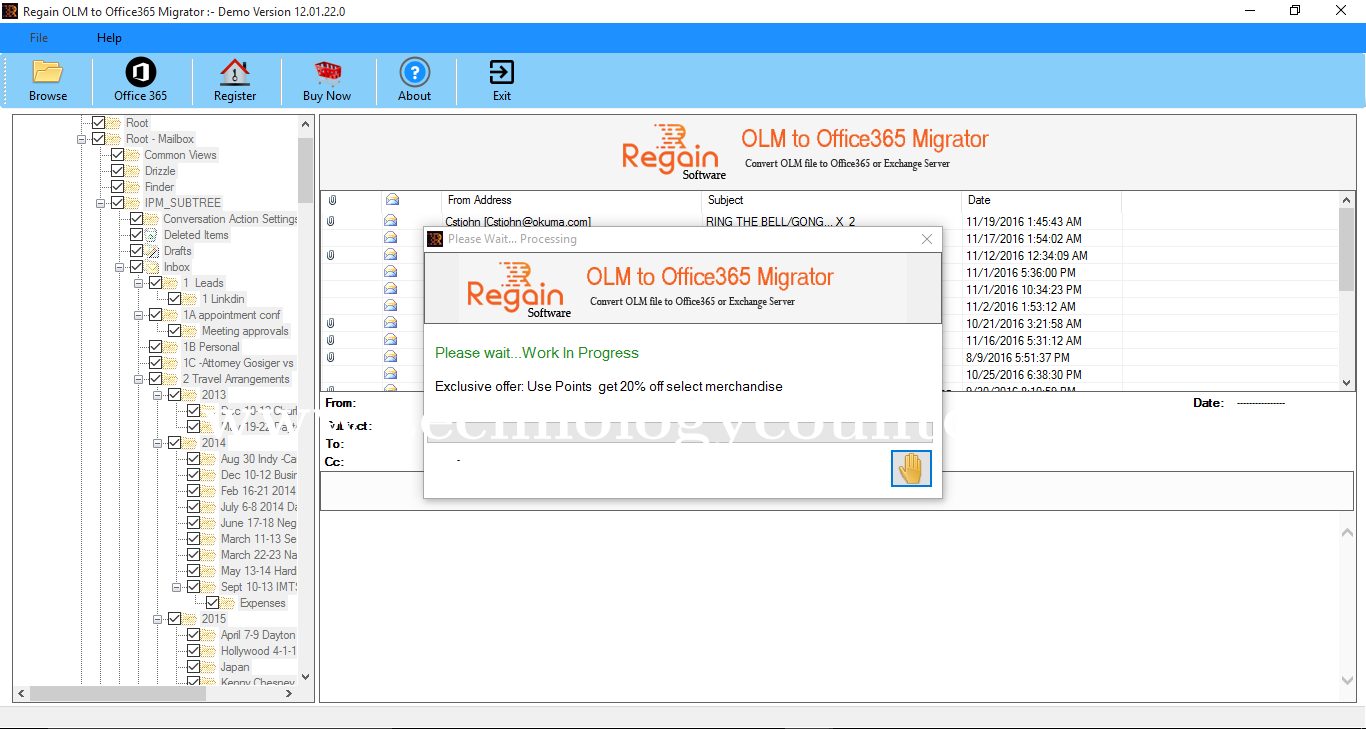Collapse the IPM_SUBTREE node
The image size is (1366, 729).
tap(101, 203)
